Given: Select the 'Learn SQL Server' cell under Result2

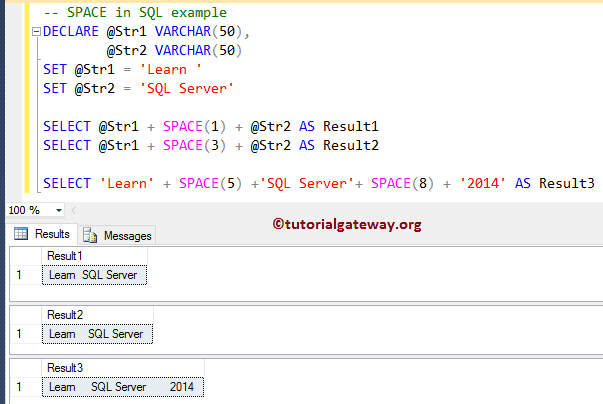Looking at the screenshot, I should (x=97, y=334).
